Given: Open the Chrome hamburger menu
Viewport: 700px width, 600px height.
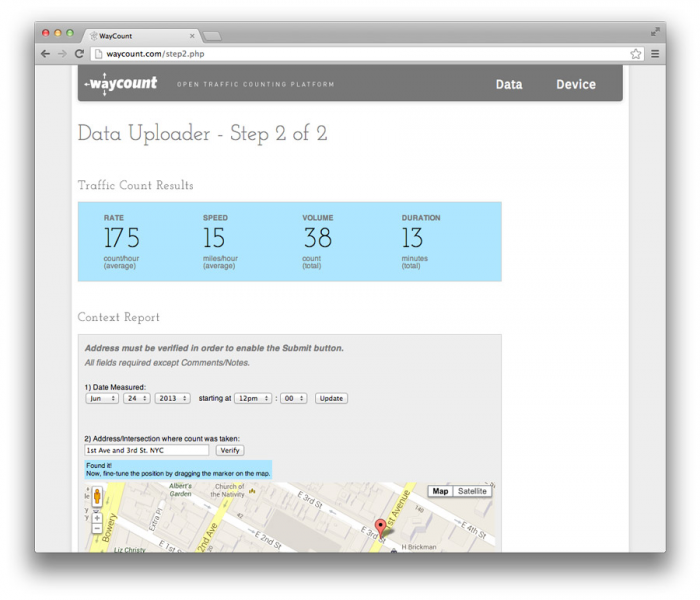Looking at the screenshot, I should (x=655, y=54).
